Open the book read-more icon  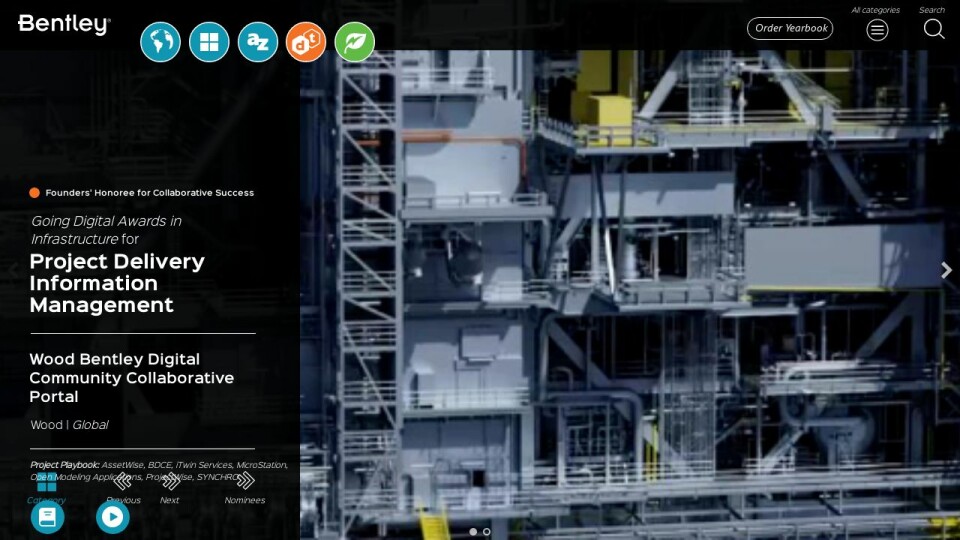click(x=48, y=517)
